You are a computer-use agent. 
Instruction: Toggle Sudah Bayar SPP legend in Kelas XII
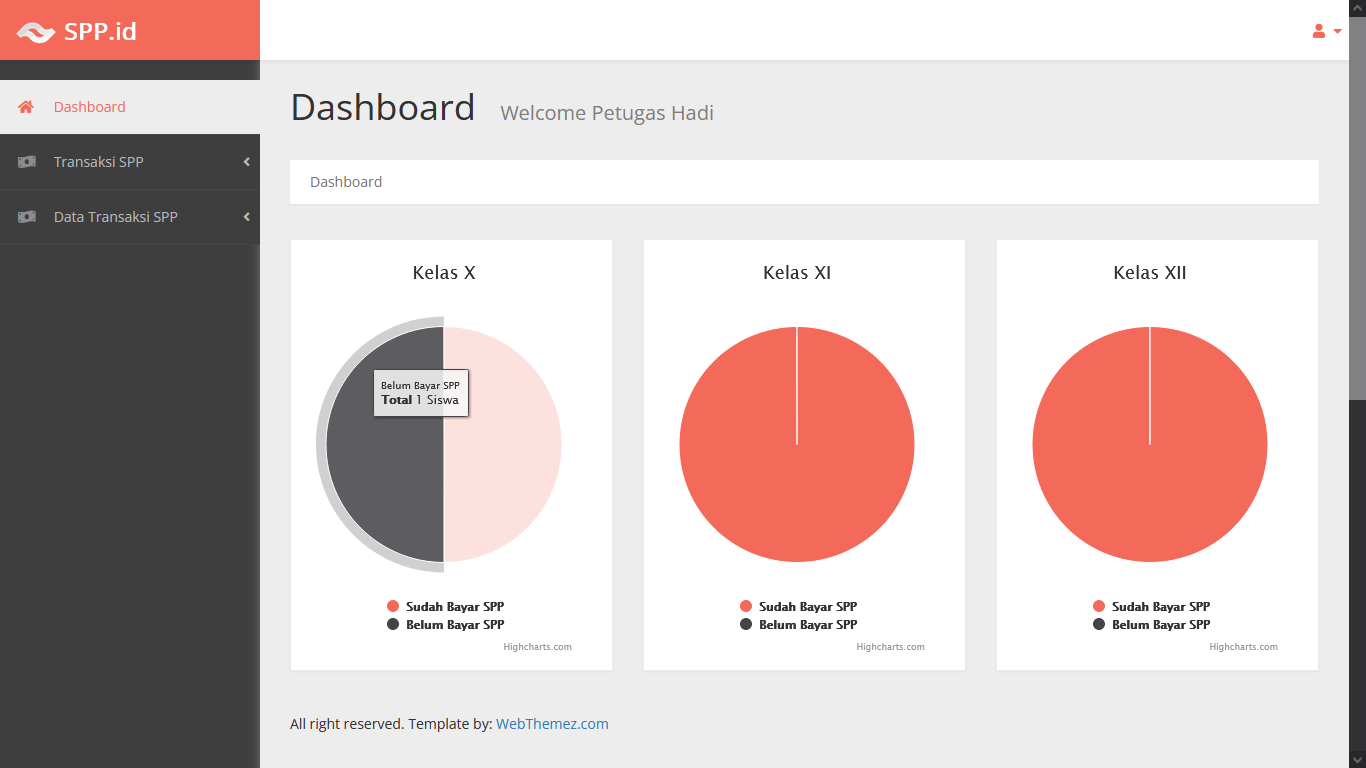coord(1160,606)
